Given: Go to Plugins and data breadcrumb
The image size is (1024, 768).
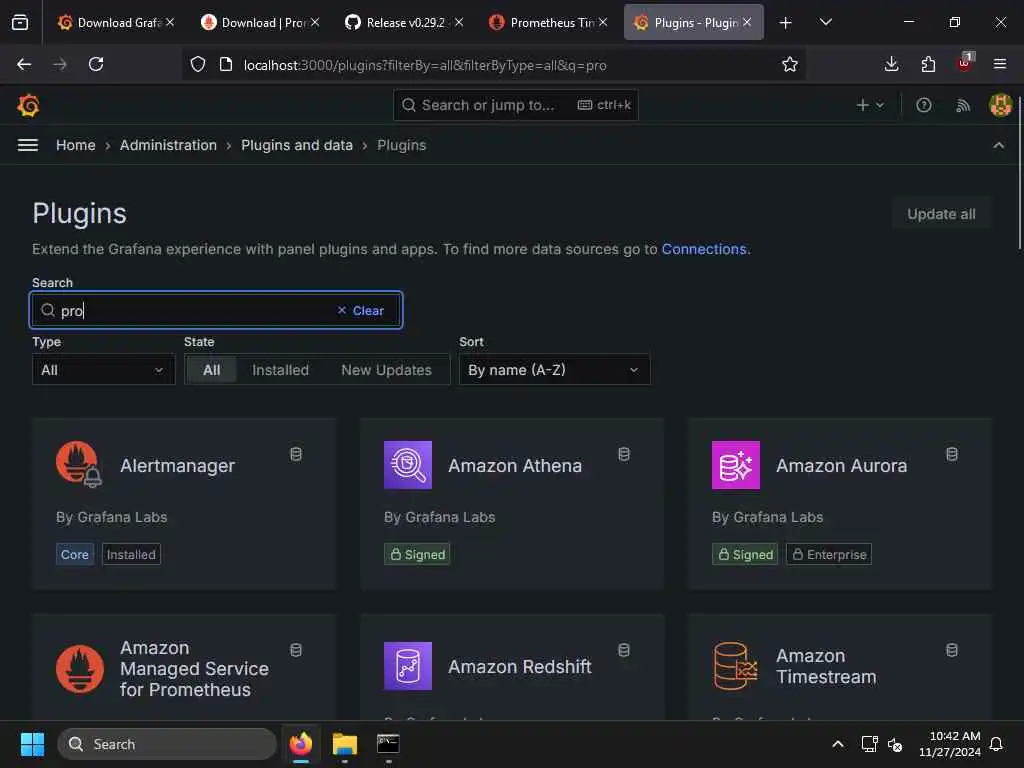Looking at the screenshot, I should (x=296, y=145).
